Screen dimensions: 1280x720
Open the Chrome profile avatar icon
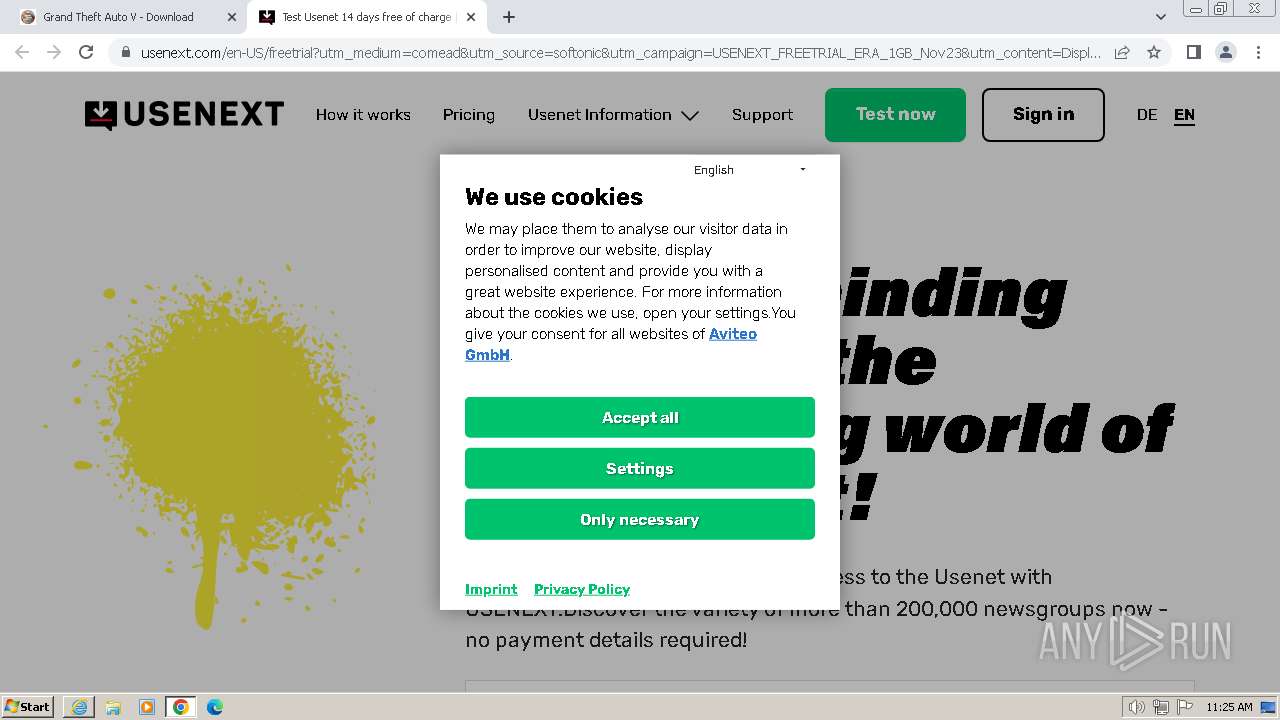pyautogui.click(x=1225, y=52)
